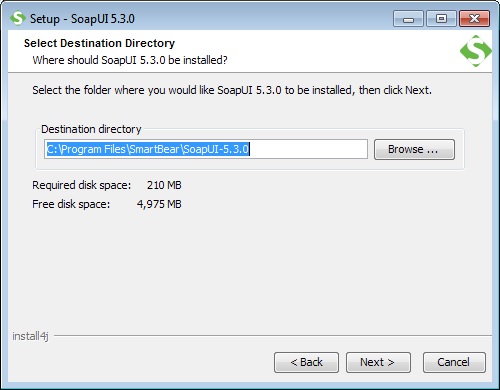Click the 'Select Destination Directory' heading
The height and width of the screenshot is (390, 500).
coord(99,43)
